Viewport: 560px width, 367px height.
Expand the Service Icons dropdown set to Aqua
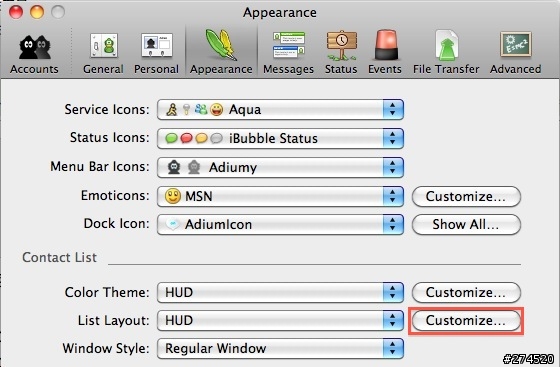pyautogui.click(x=280, y=110)
